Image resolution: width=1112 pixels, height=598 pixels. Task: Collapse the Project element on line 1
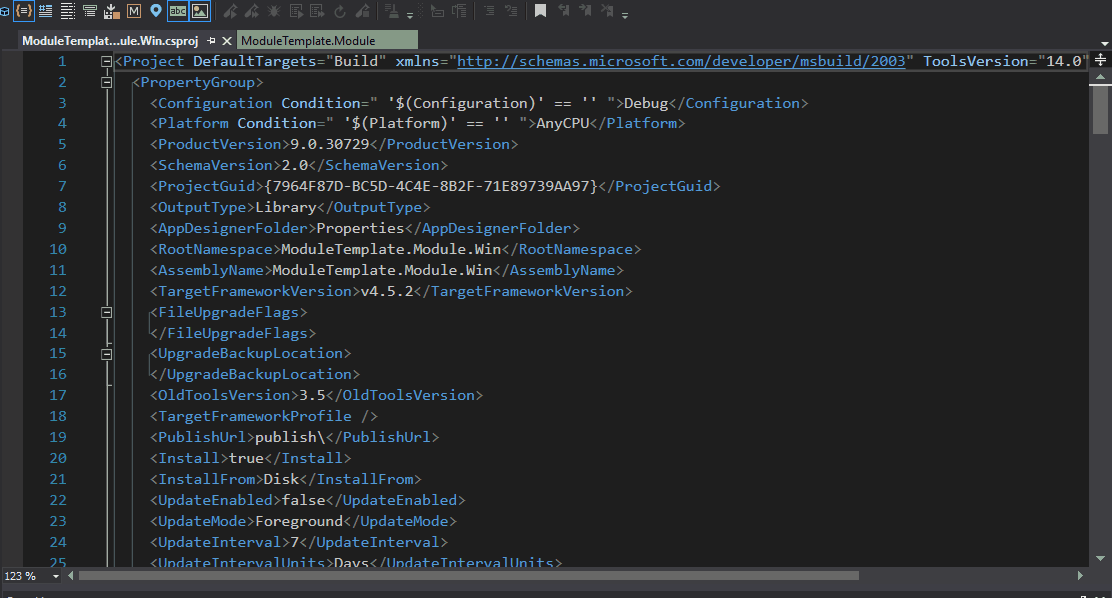point(106,62)
